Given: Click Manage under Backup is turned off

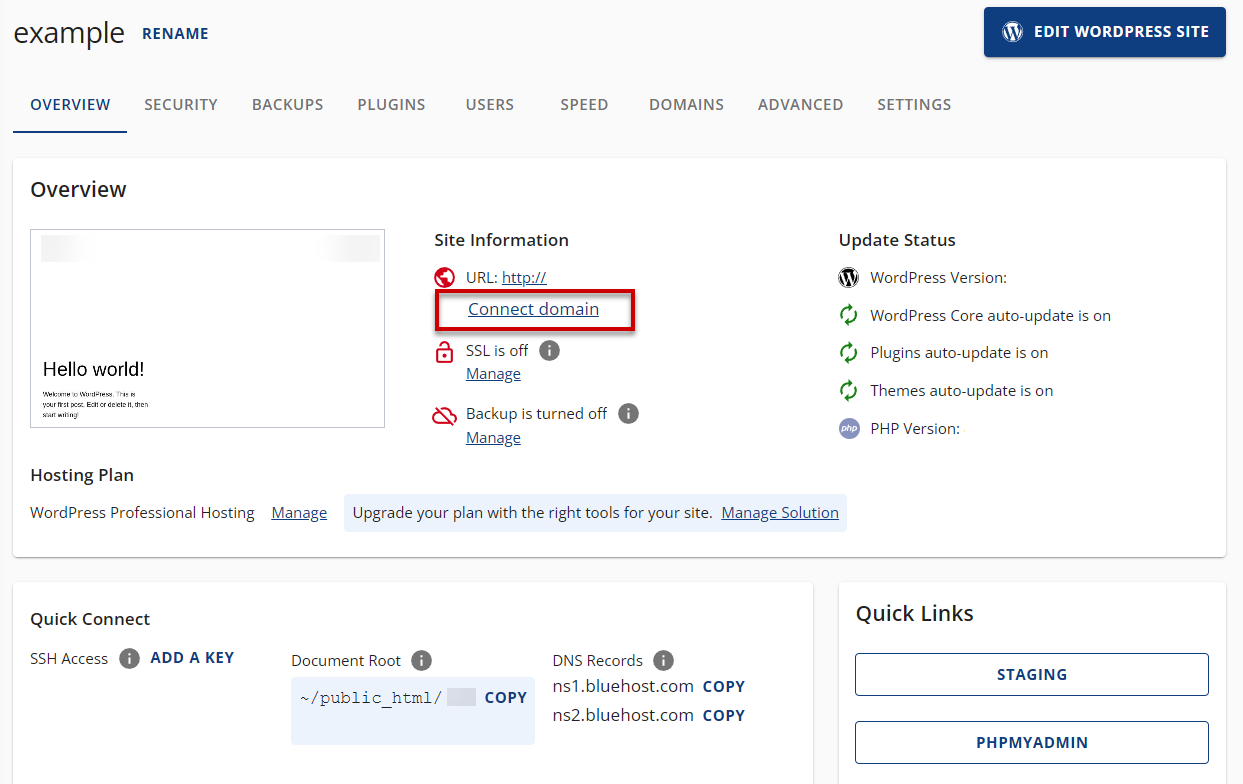Looking at the screenshot, I should tap(493, 438).
